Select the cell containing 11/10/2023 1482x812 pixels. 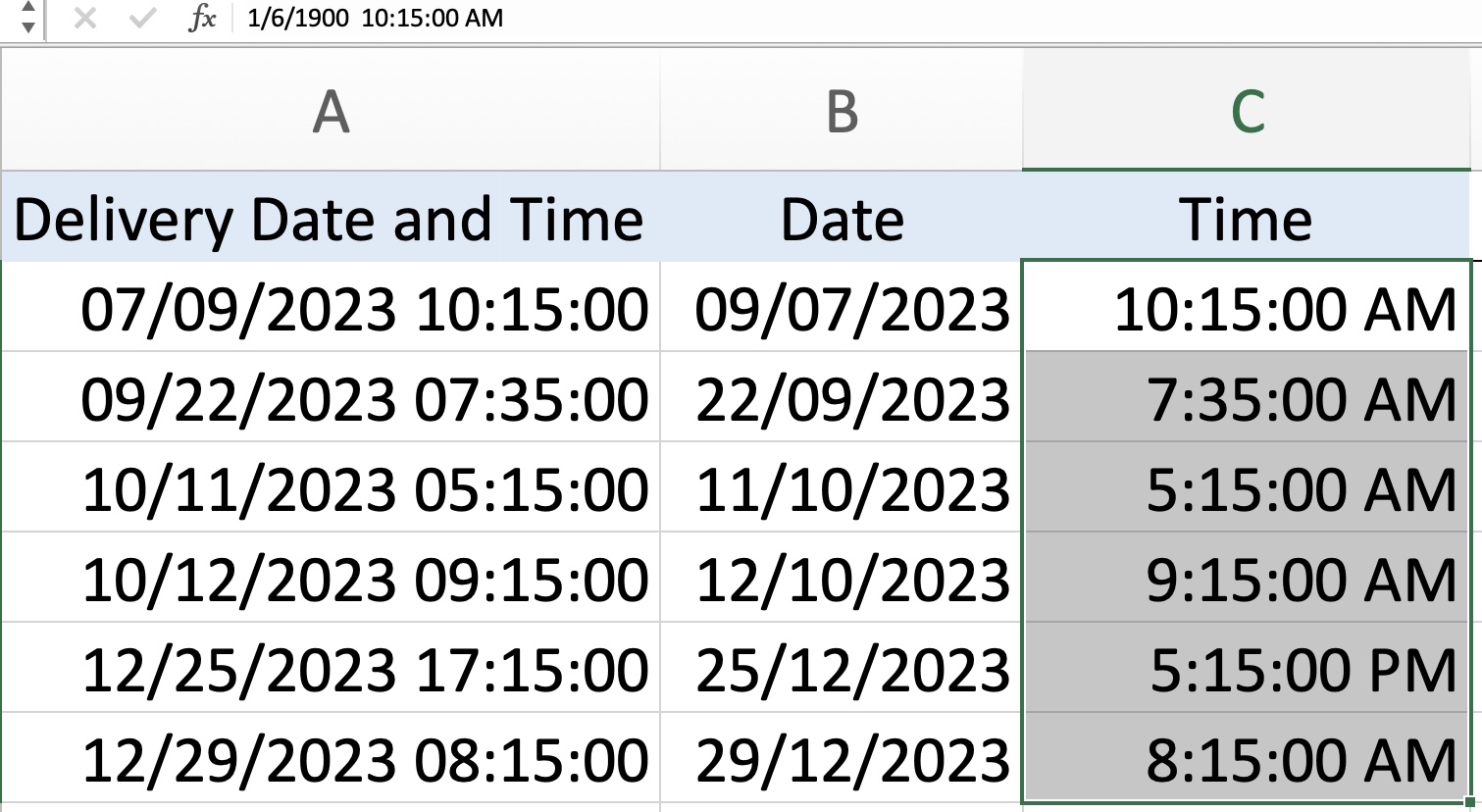(x=842, y=487)
